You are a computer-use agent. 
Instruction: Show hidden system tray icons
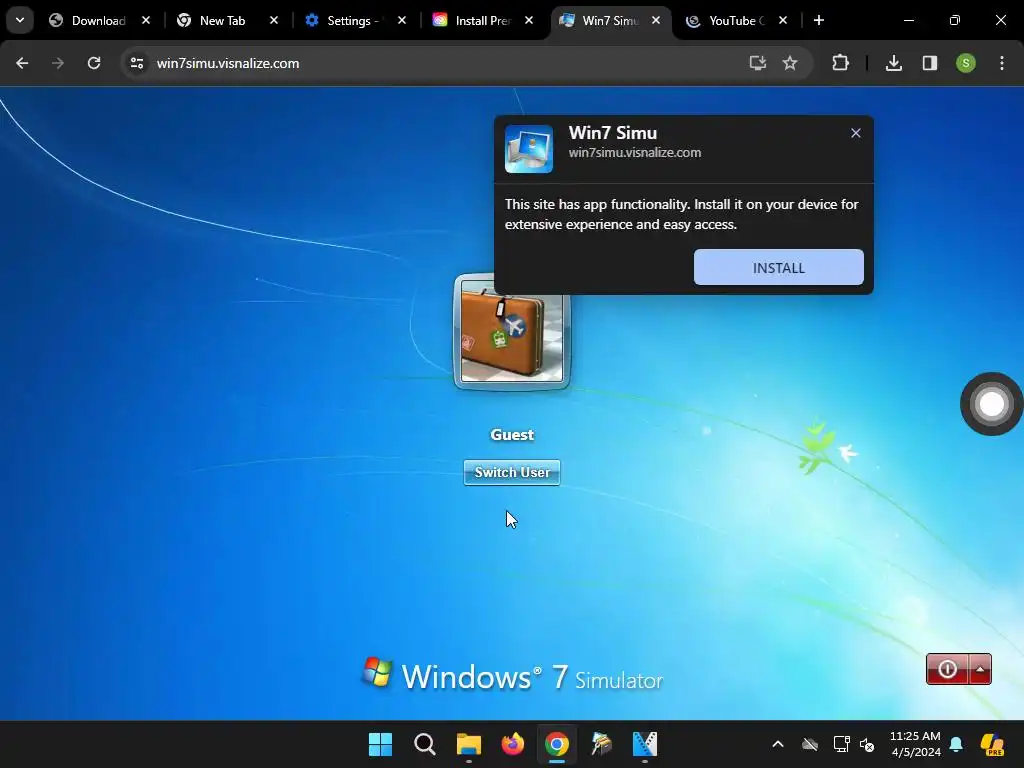[778, 744]
